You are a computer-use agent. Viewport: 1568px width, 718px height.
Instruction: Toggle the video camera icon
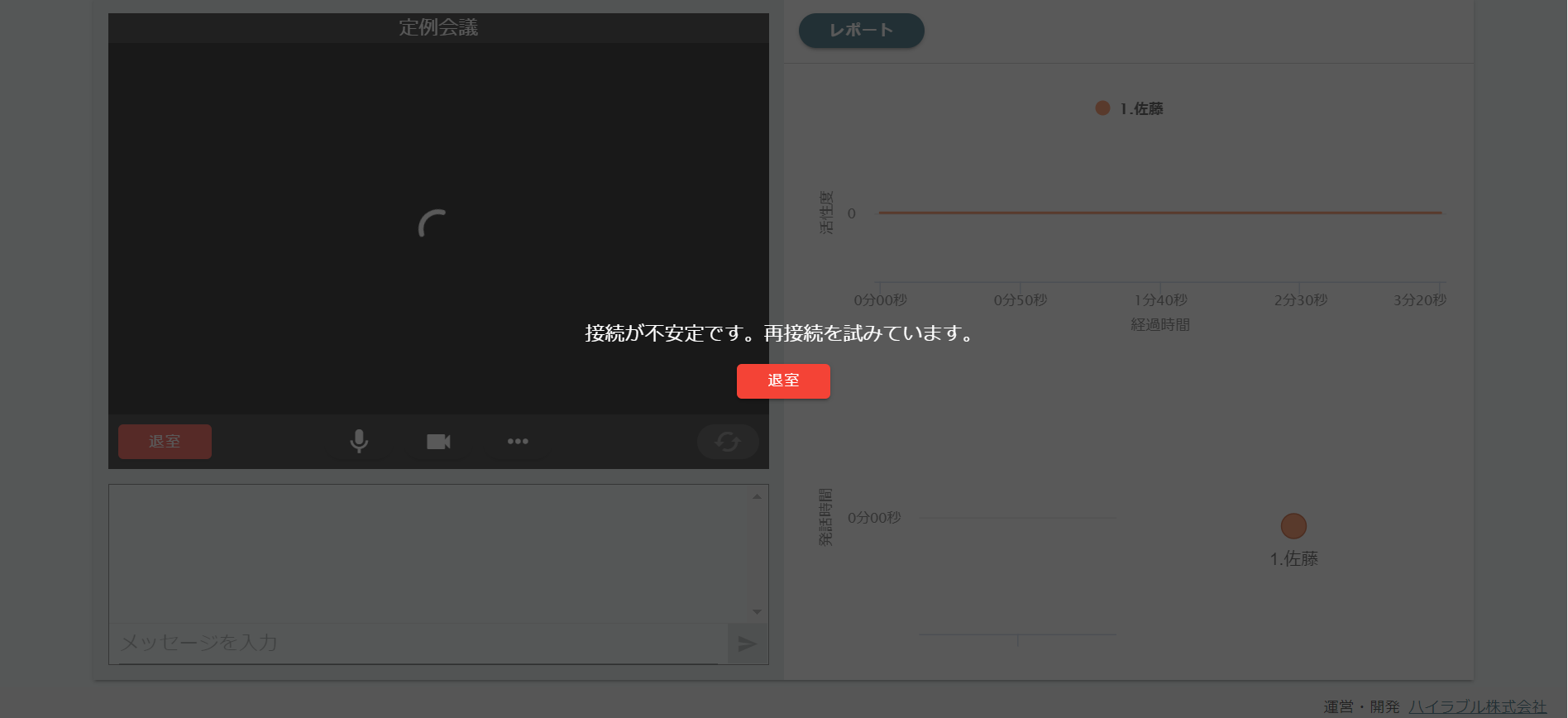pos(438,442)
